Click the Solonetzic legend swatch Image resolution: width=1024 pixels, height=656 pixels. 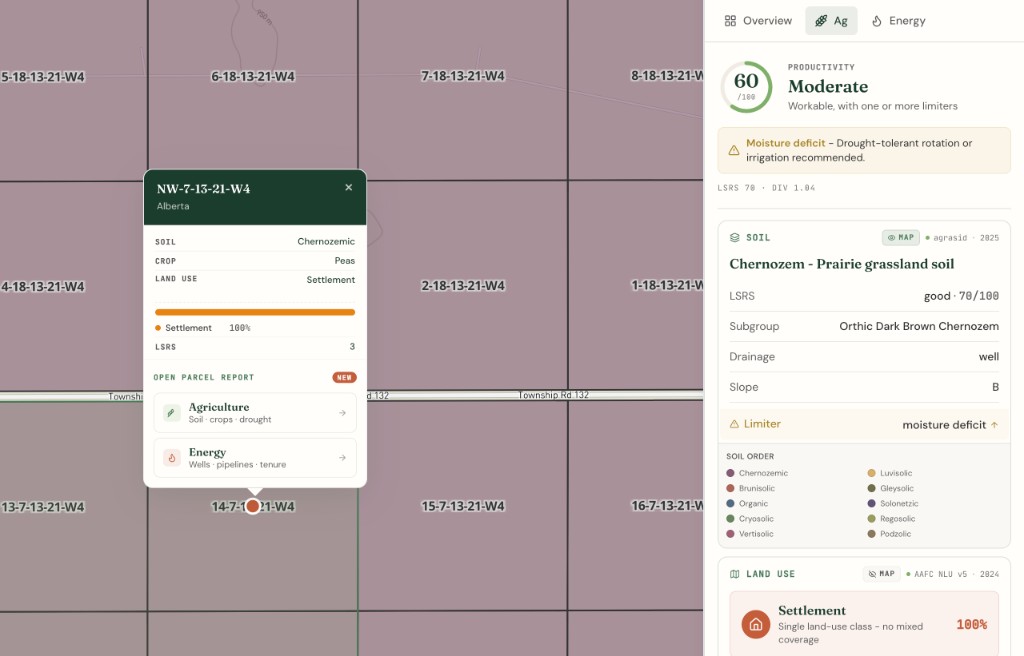coord(871,503)
